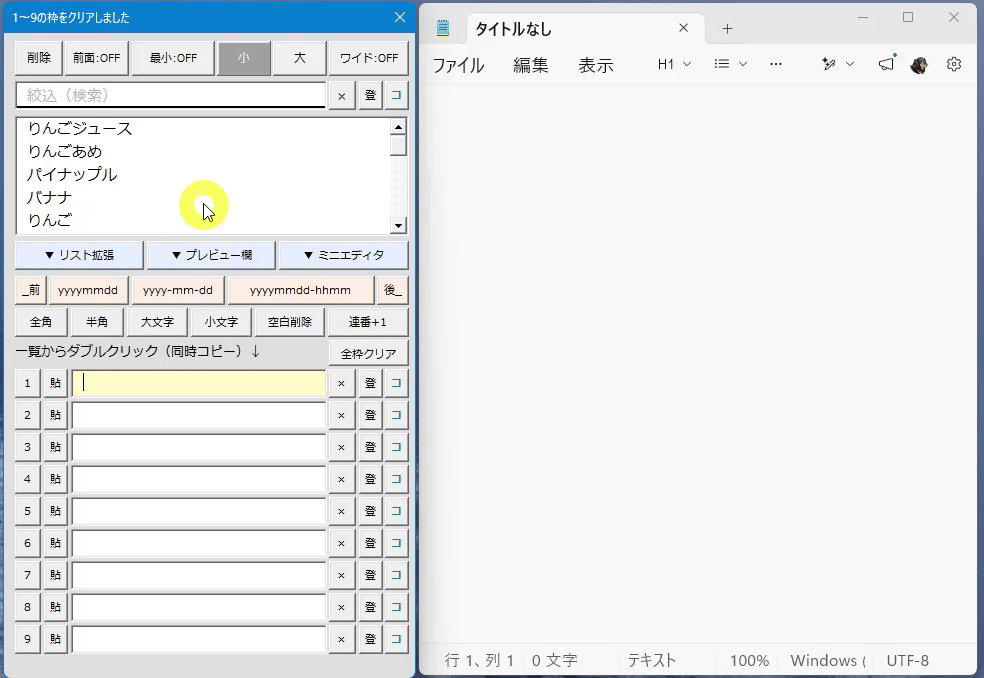Click the 全枠クリア button
Screen dimensions: 984x678
click(368, 353)
